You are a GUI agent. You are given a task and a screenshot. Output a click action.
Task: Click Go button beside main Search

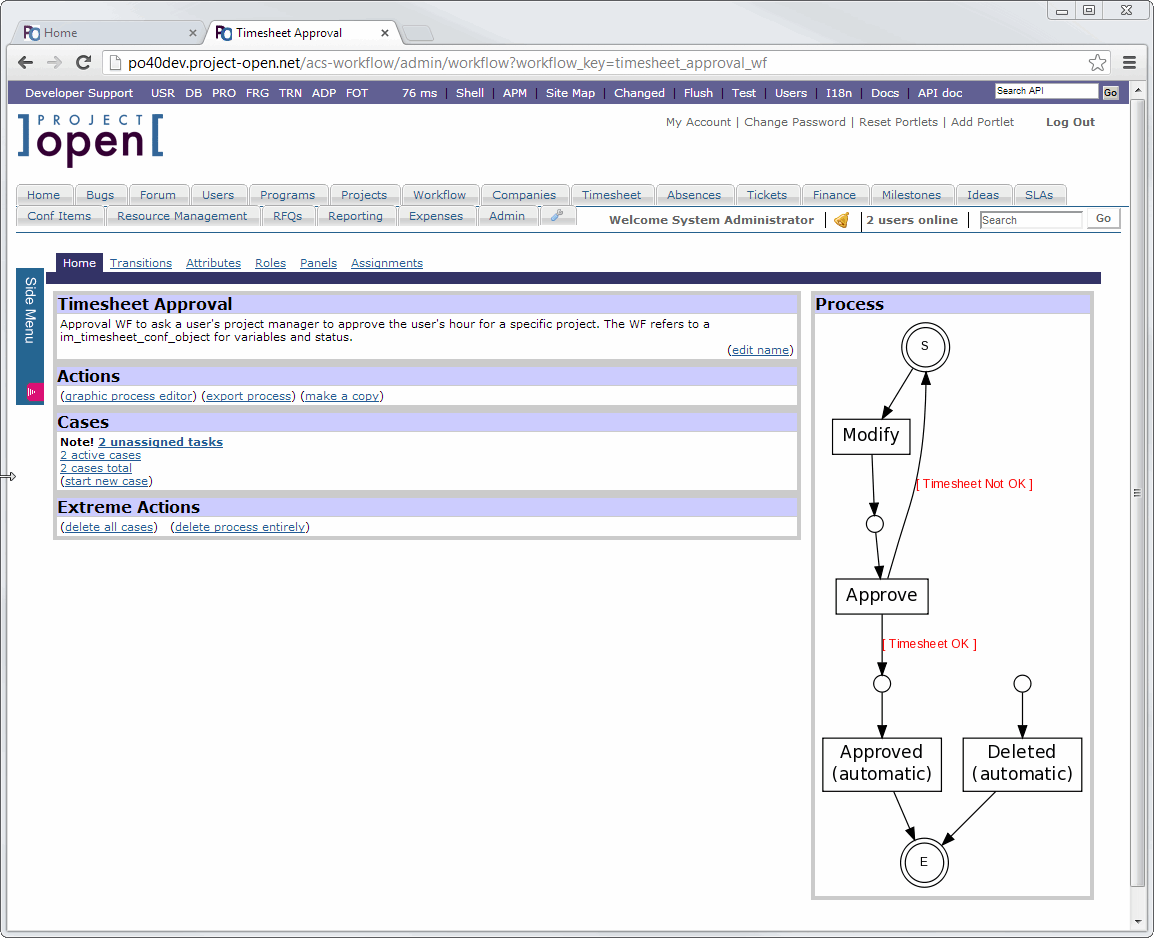point(1102,218)
